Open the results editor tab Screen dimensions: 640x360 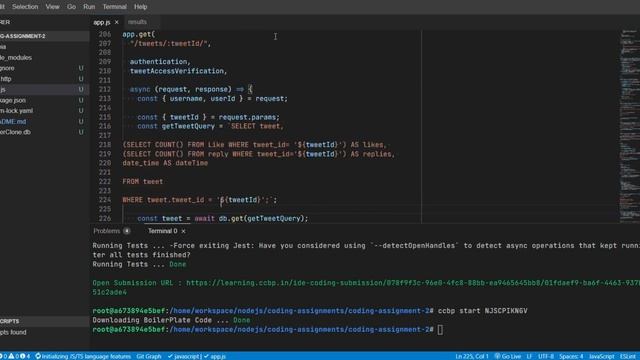click(137, 22)
